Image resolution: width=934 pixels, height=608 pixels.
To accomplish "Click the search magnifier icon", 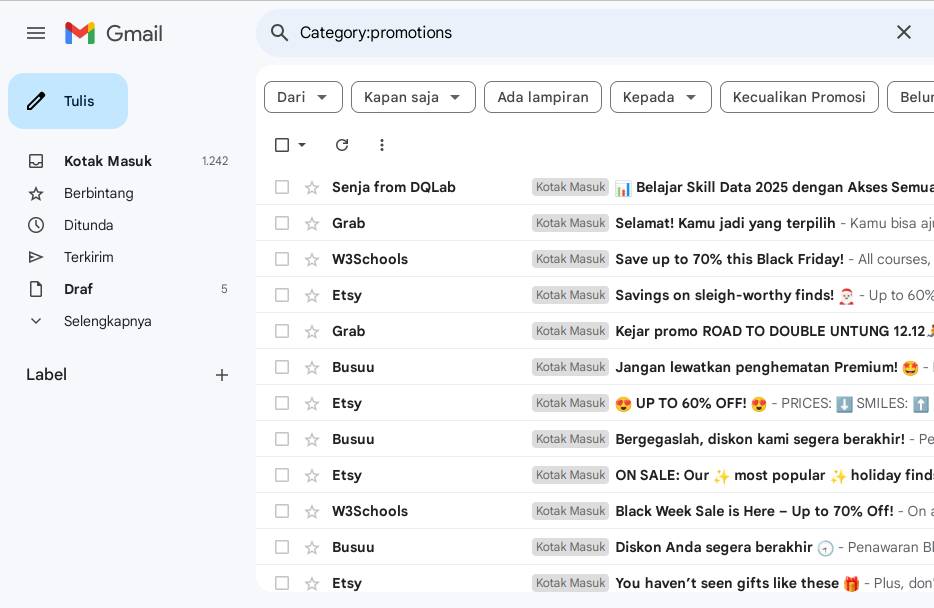I will click(279, 33).
